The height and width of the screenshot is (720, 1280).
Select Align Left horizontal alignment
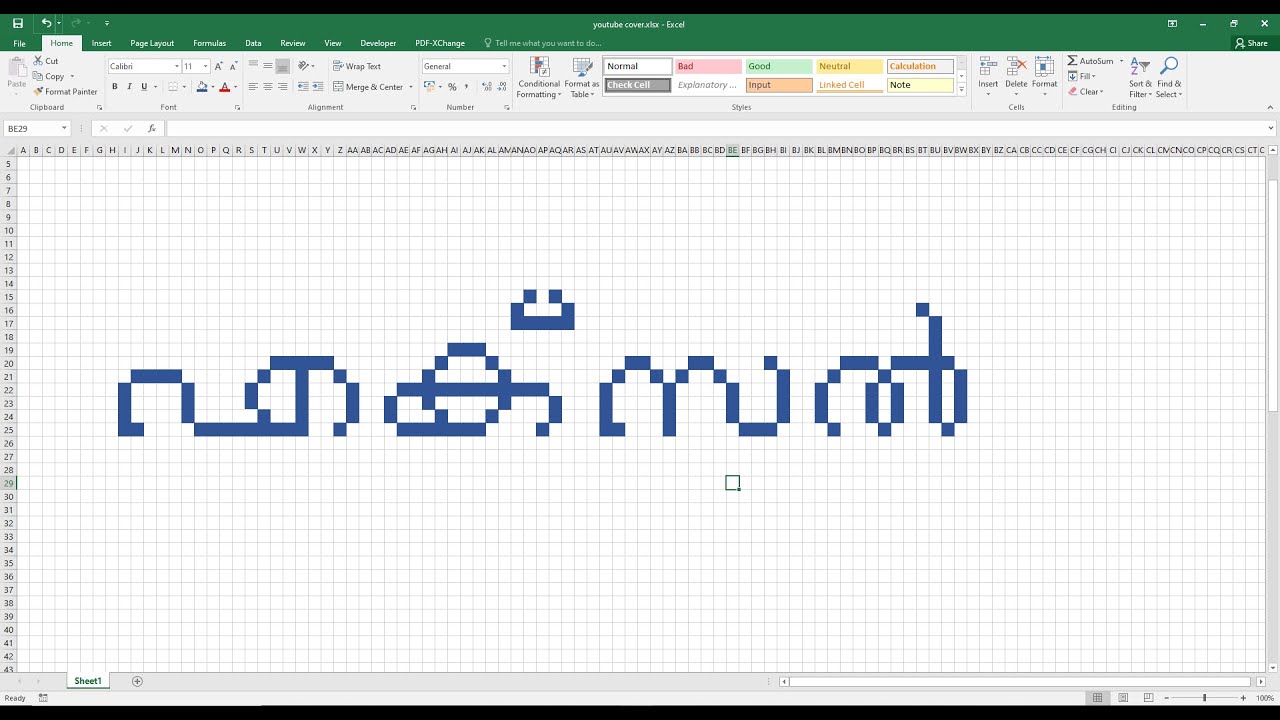click(x=253, y=87)
